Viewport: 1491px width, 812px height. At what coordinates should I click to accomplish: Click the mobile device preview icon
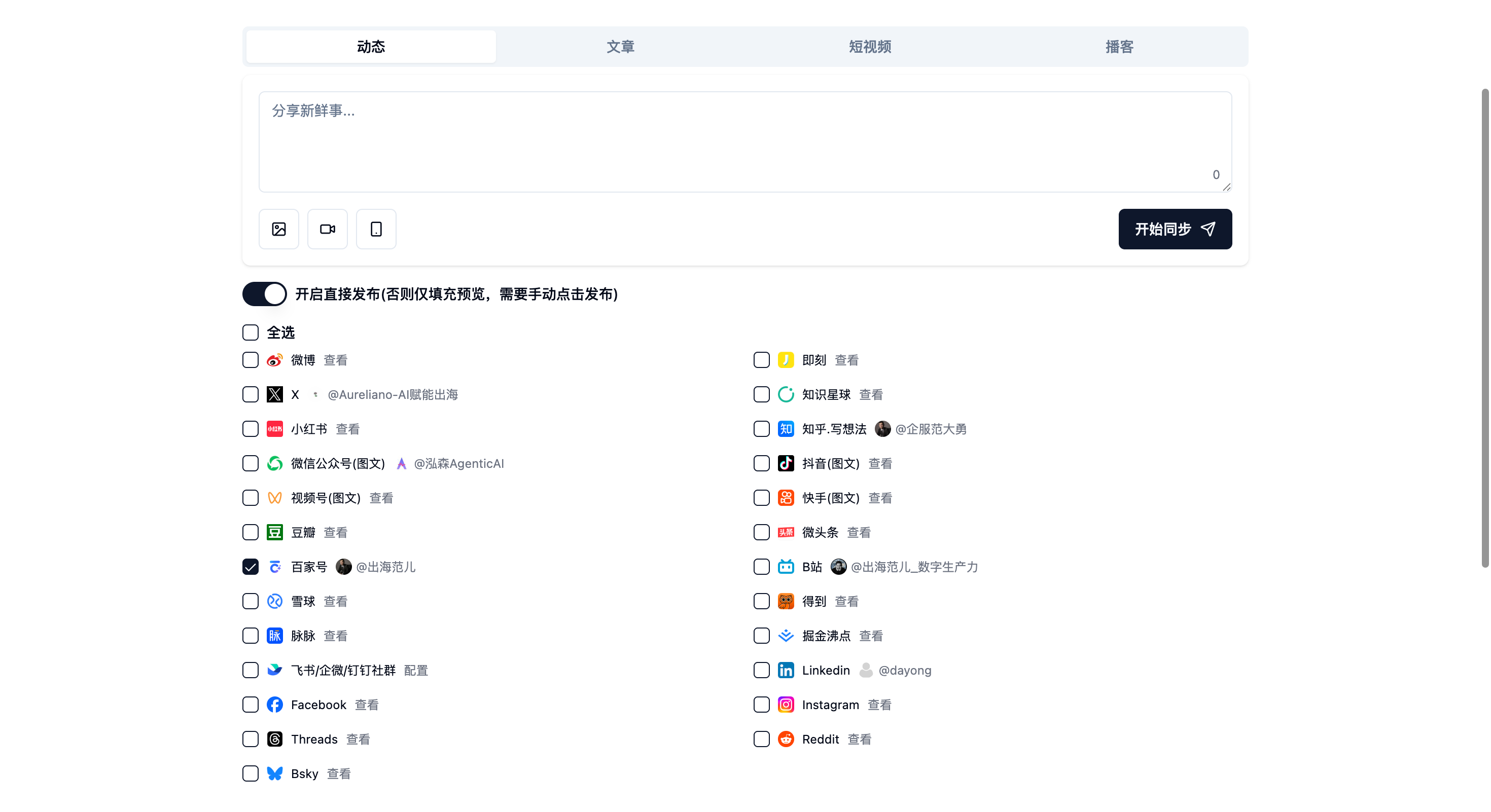[376, 229]
